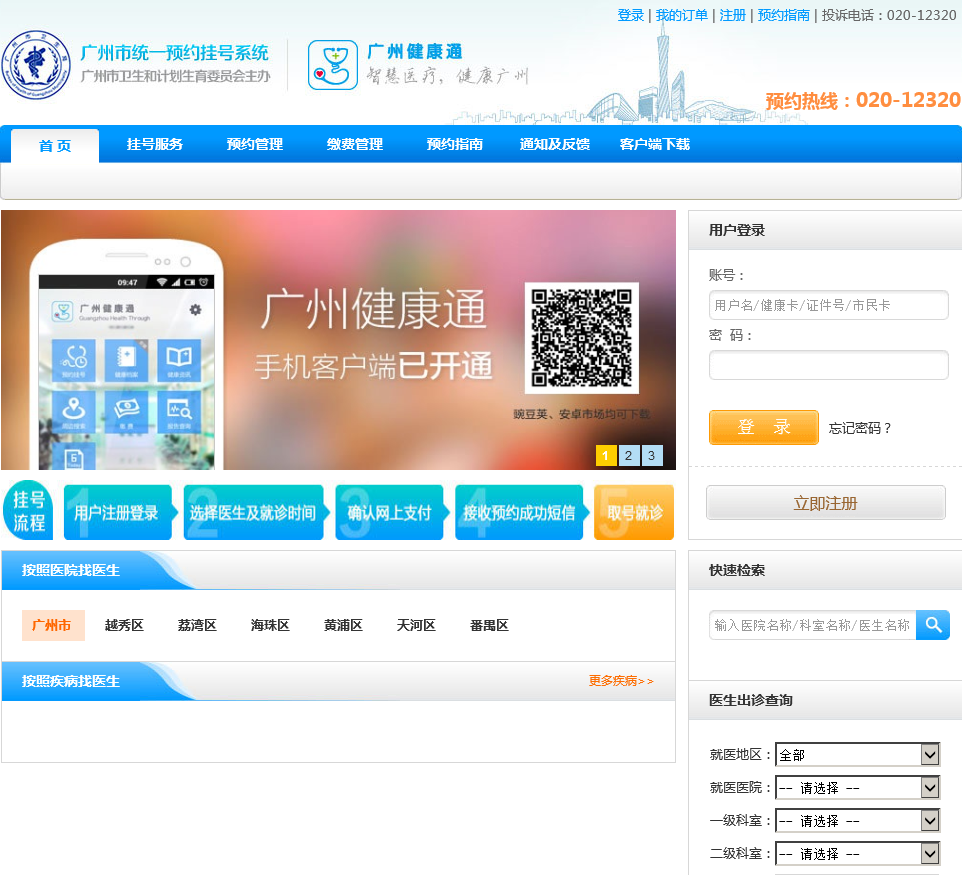962x875 pixels.
Task: Select the 黄浦区 district filter
Action: [343, 625]
